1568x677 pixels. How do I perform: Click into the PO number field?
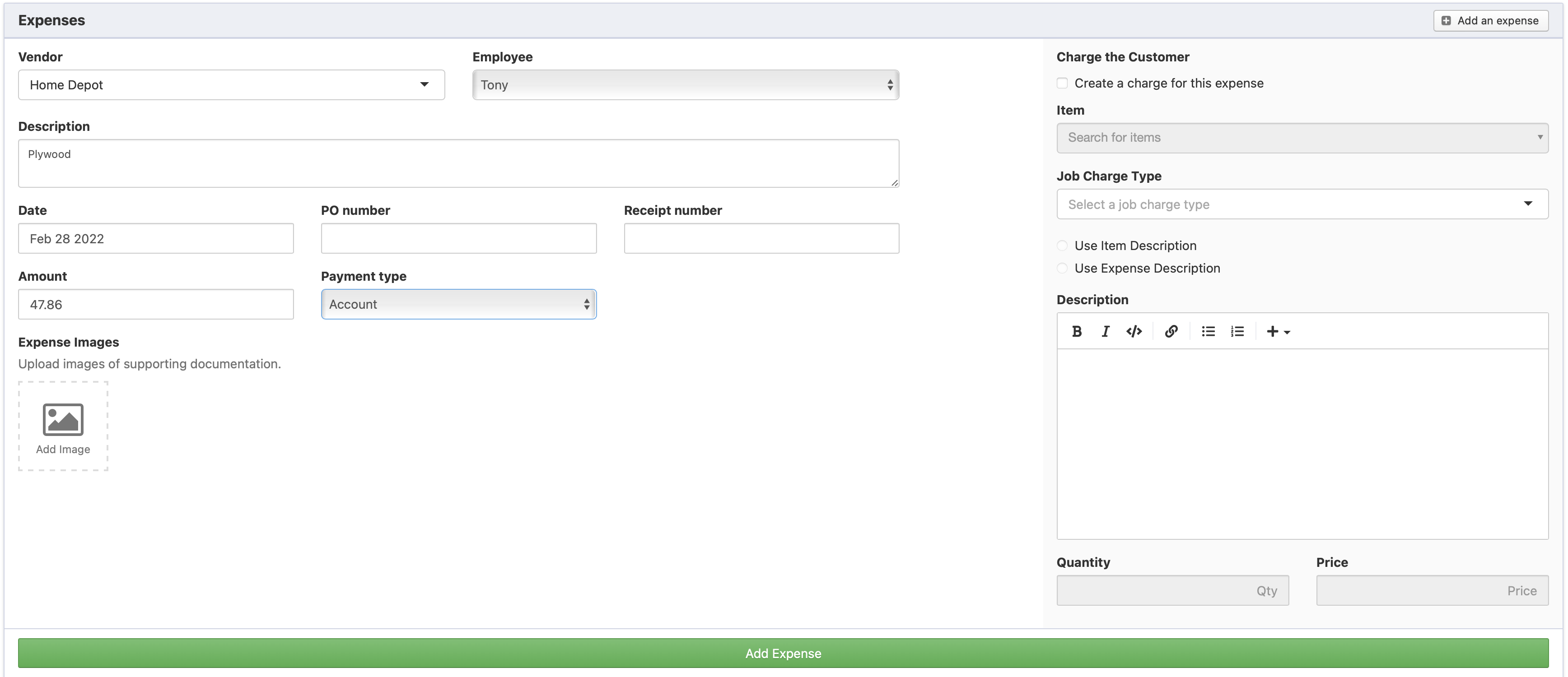[458, 238]
